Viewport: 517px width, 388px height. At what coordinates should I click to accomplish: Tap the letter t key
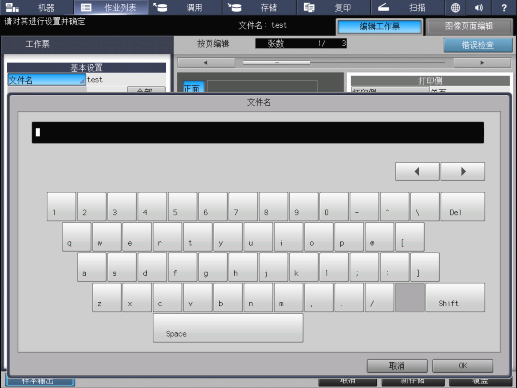click(x=198, y=237)
